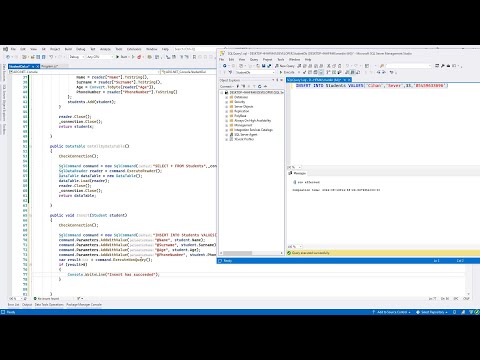Open the Output panel tab

tap(27, 305)
